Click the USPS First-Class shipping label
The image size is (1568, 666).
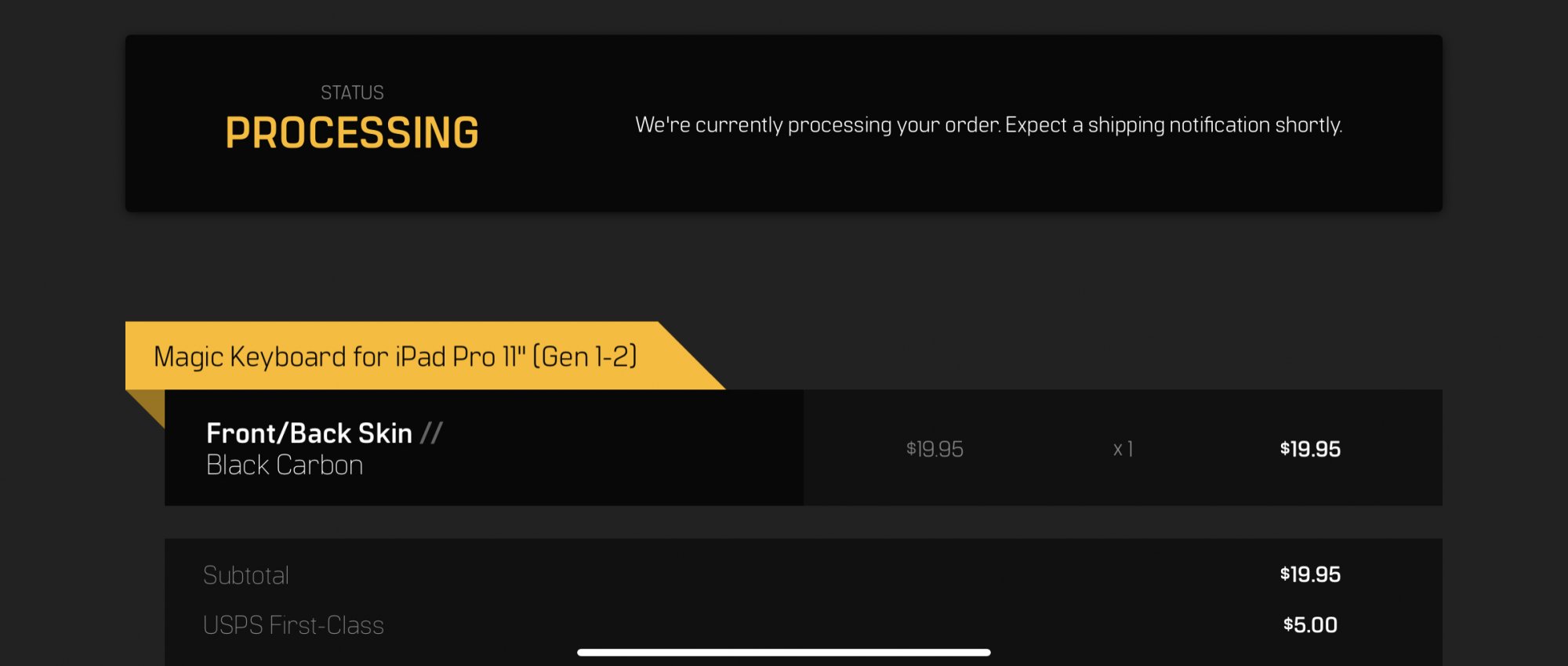pos(293,625)
